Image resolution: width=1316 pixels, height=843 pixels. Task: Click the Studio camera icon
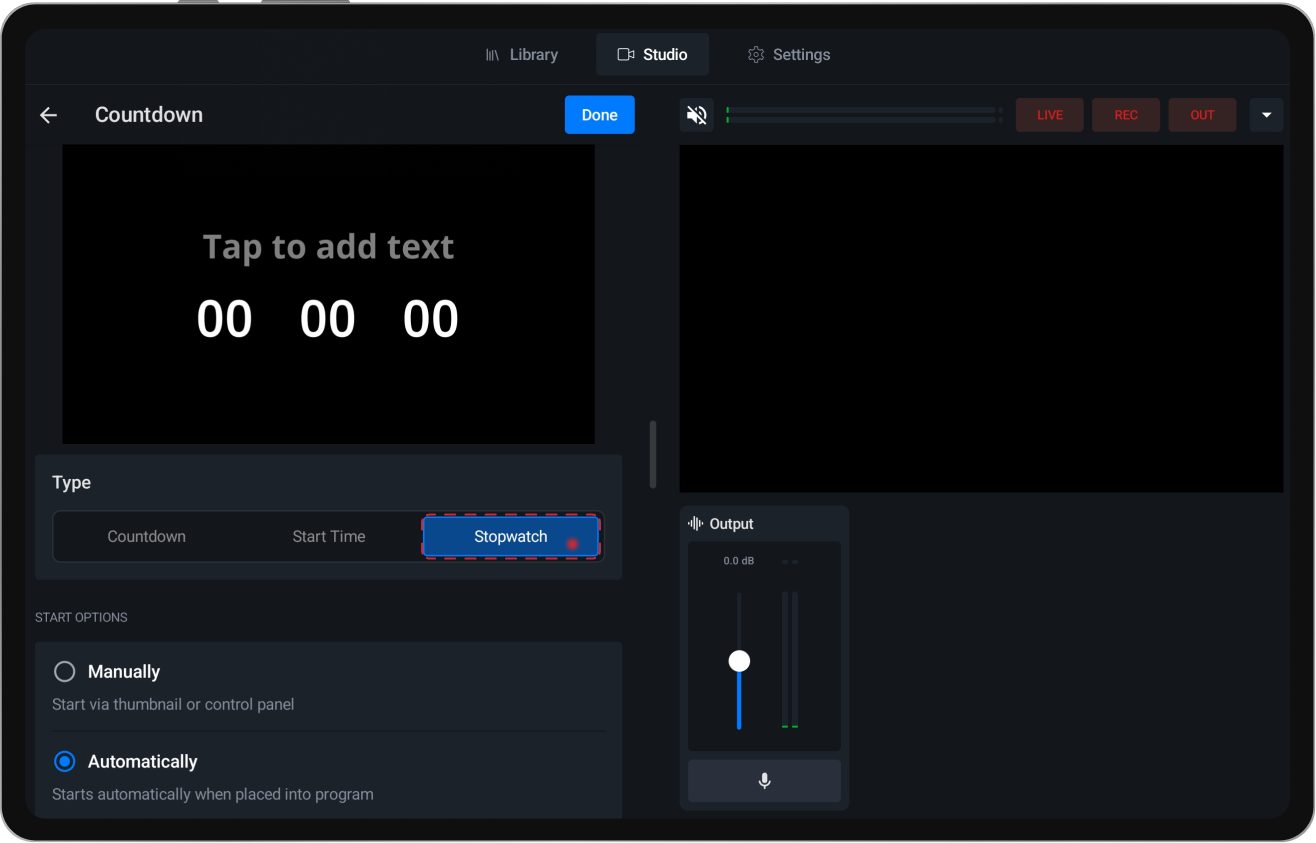click(626, 54)
